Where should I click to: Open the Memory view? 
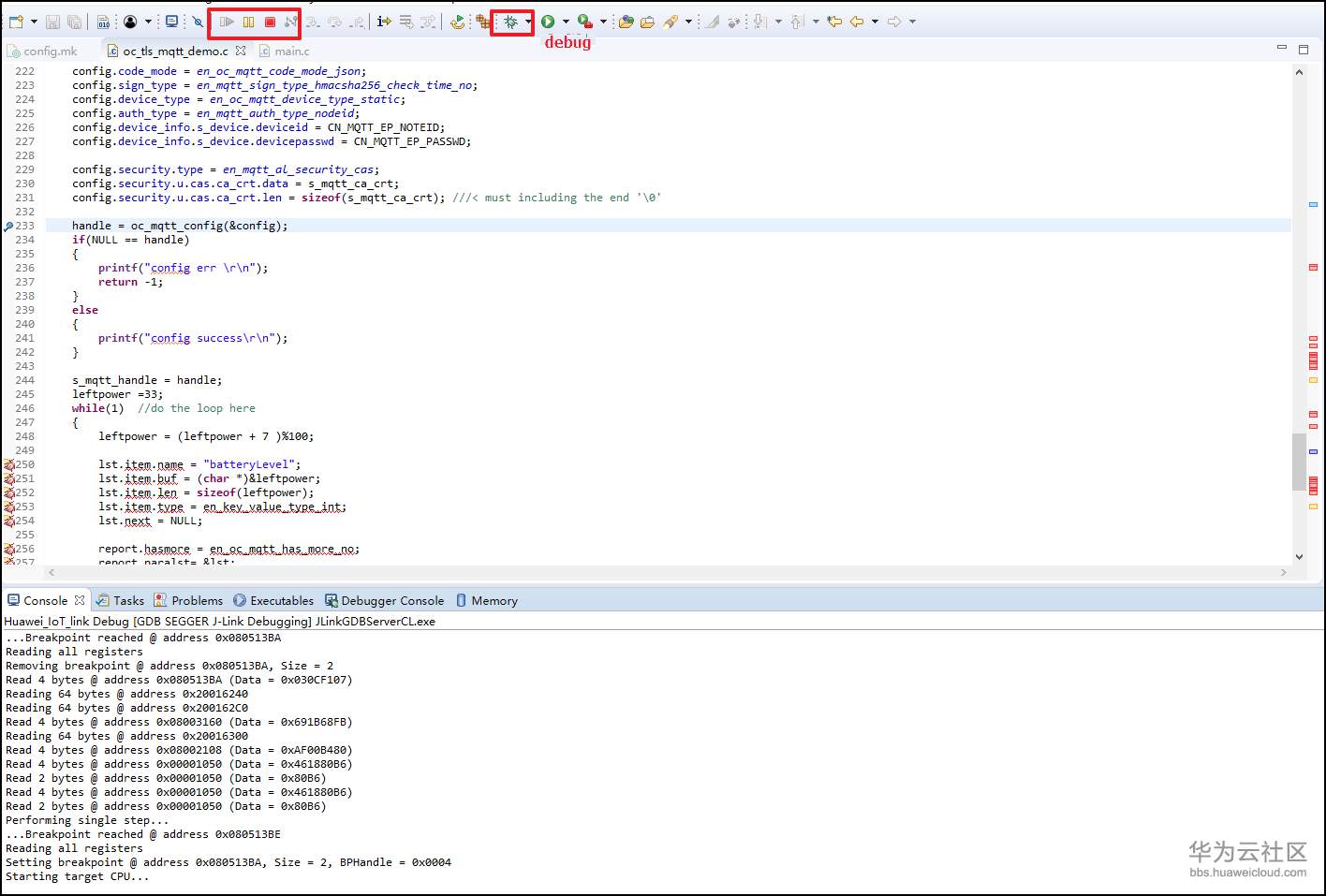[x=494, y=600]
